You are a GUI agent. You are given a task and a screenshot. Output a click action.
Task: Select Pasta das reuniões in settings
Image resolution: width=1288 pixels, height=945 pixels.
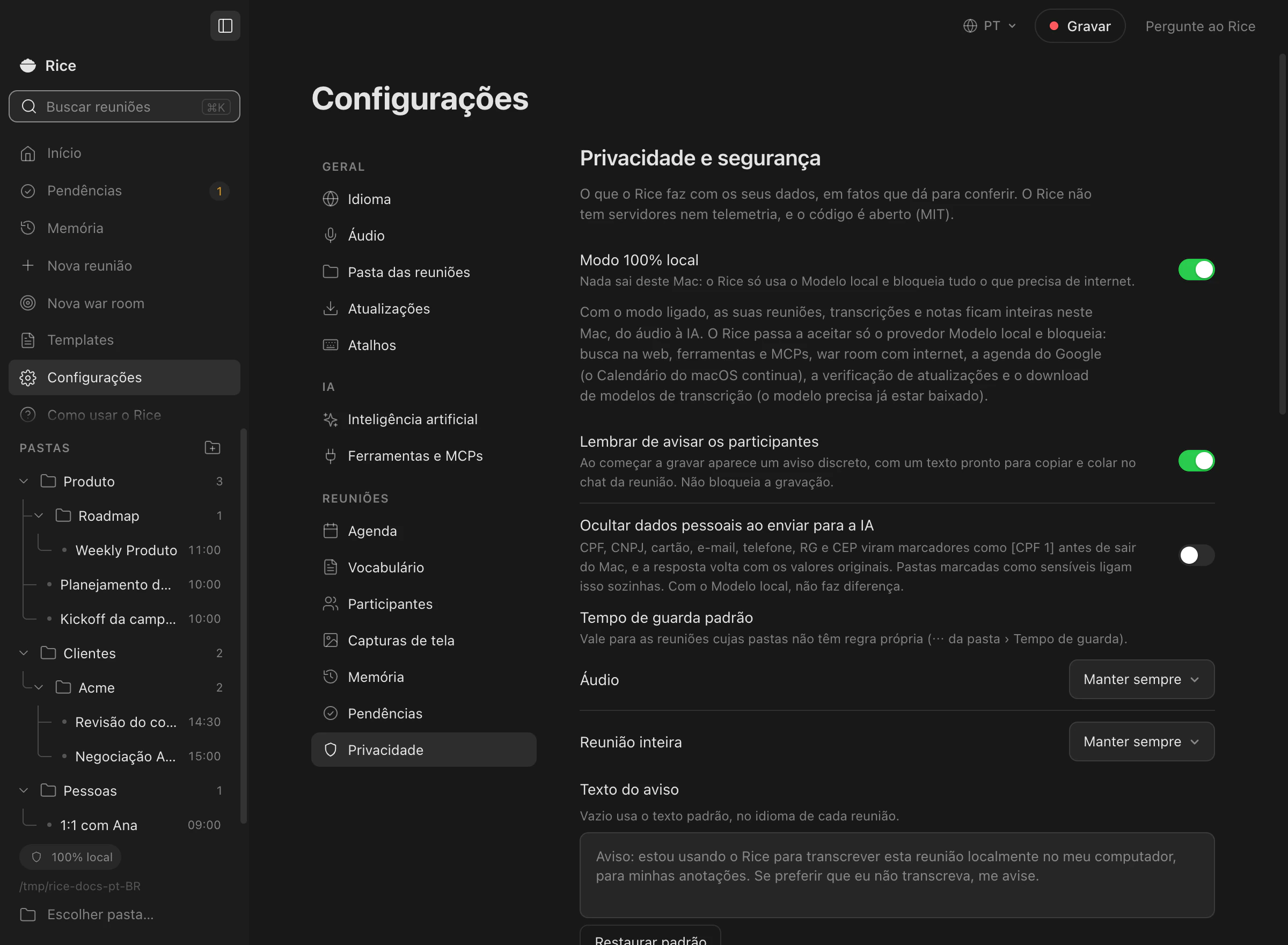[423, 272]
